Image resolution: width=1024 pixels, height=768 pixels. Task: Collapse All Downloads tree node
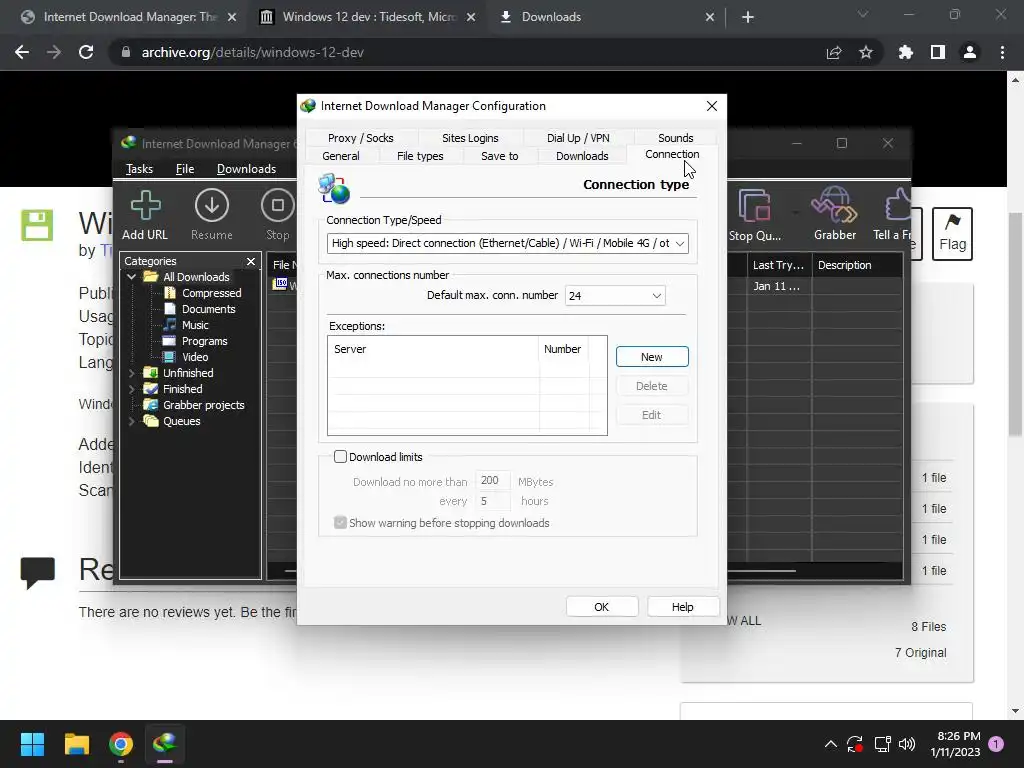pyautogui.click(x=132, y=277)
